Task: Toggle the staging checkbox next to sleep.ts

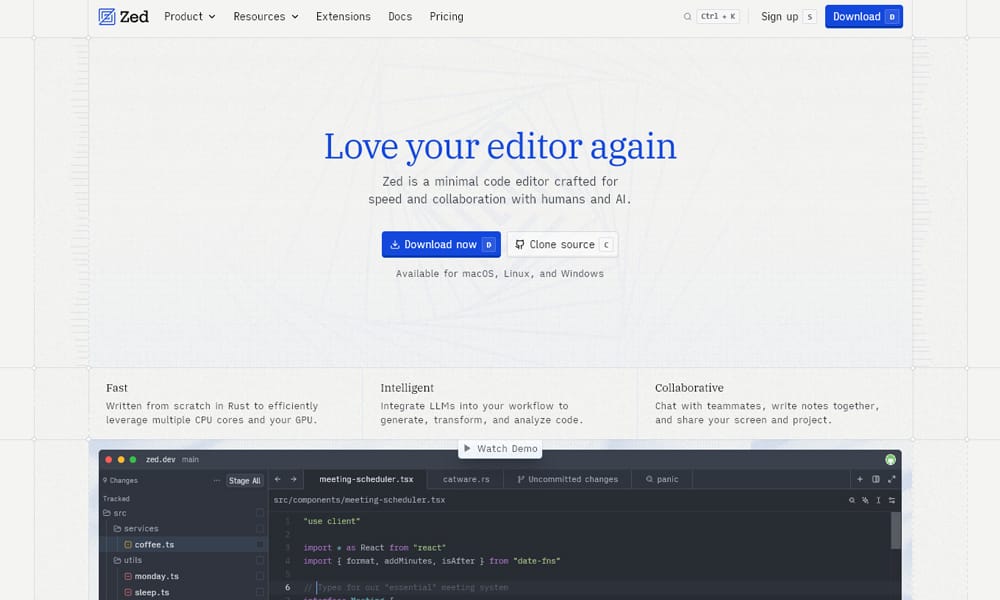Action: point(259,592)
